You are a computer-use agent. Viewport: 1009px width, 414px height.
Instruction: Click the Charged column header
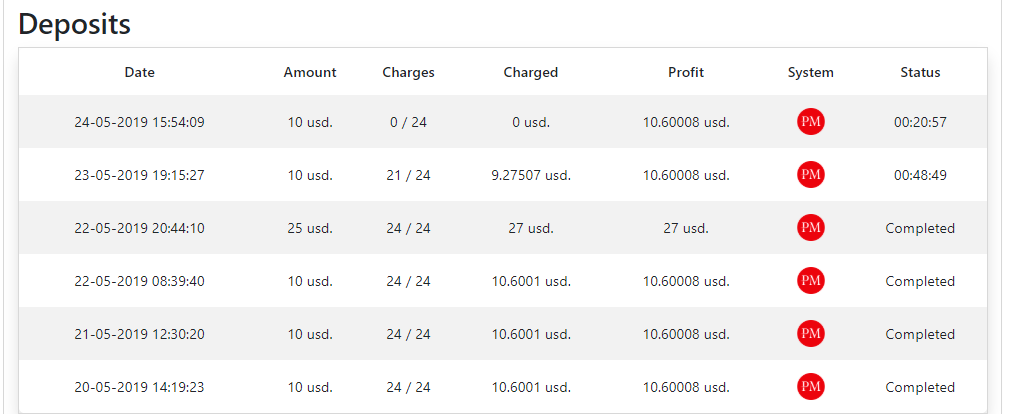[x=531, y=72]
